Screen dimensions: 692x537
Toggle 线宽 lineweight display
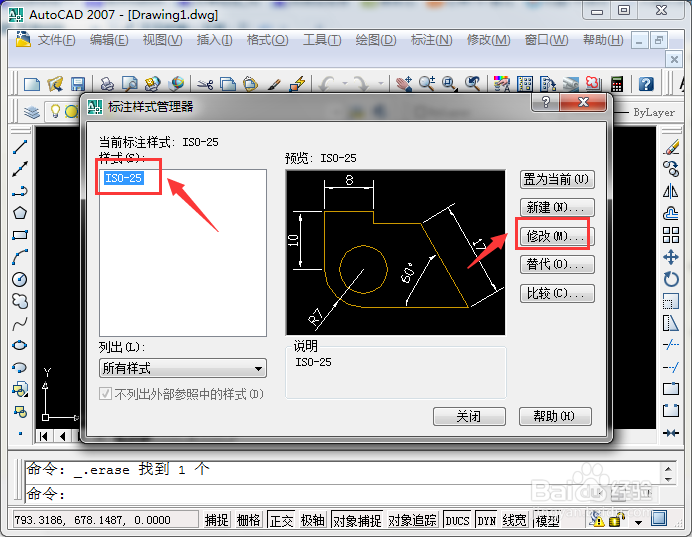click(x=515, y=521)
